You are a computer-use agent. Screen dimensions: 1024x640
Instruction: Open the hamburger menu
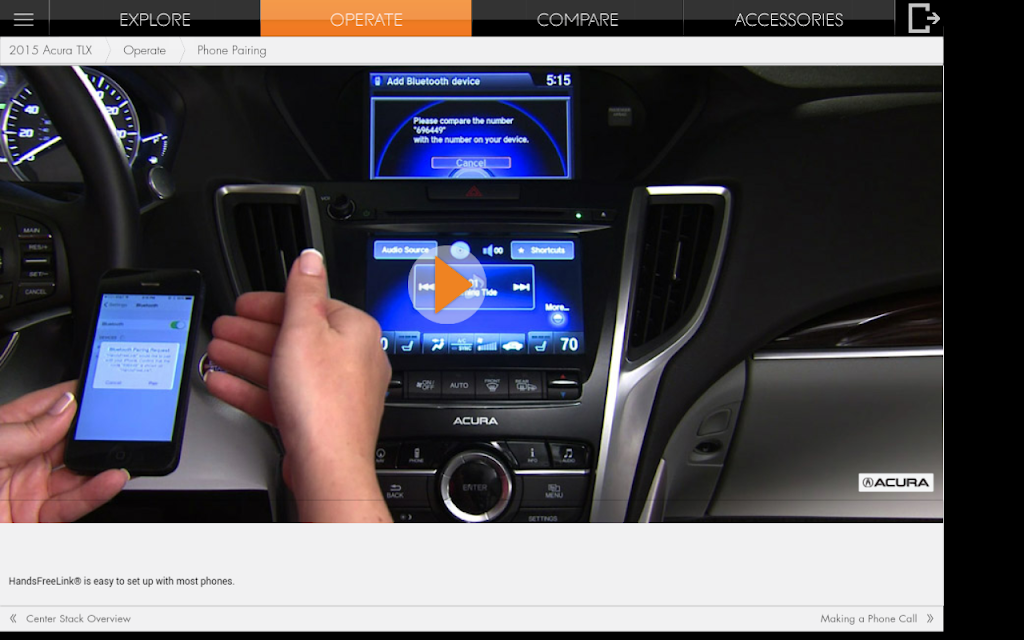point(24,19)
